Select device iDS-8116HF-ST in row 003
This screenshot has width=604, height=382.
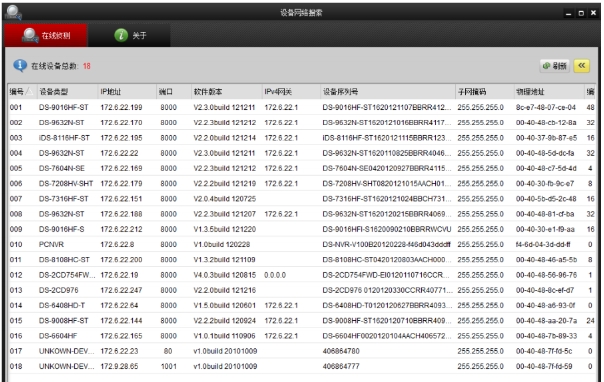tap(64, 138)
